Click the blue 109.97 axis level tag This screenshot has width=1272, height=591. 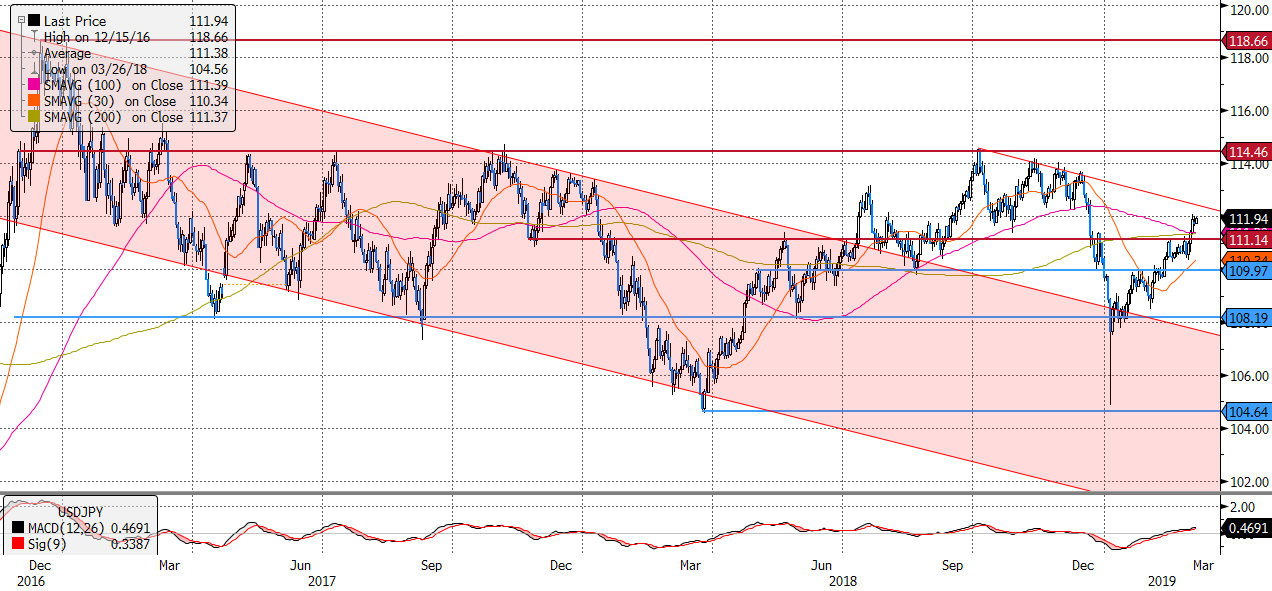pos(1248,271)
